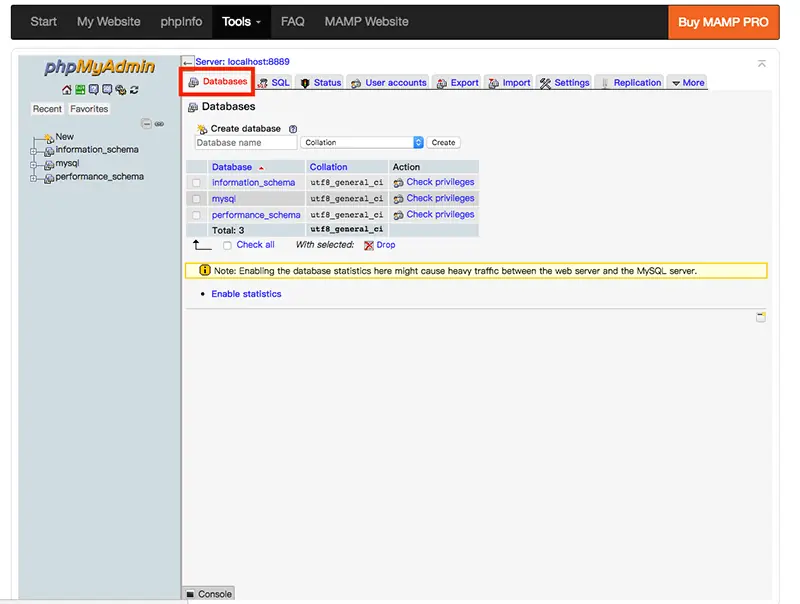Open the Databases tab
This screenshot has width=800, height=604.
[218, 82]
